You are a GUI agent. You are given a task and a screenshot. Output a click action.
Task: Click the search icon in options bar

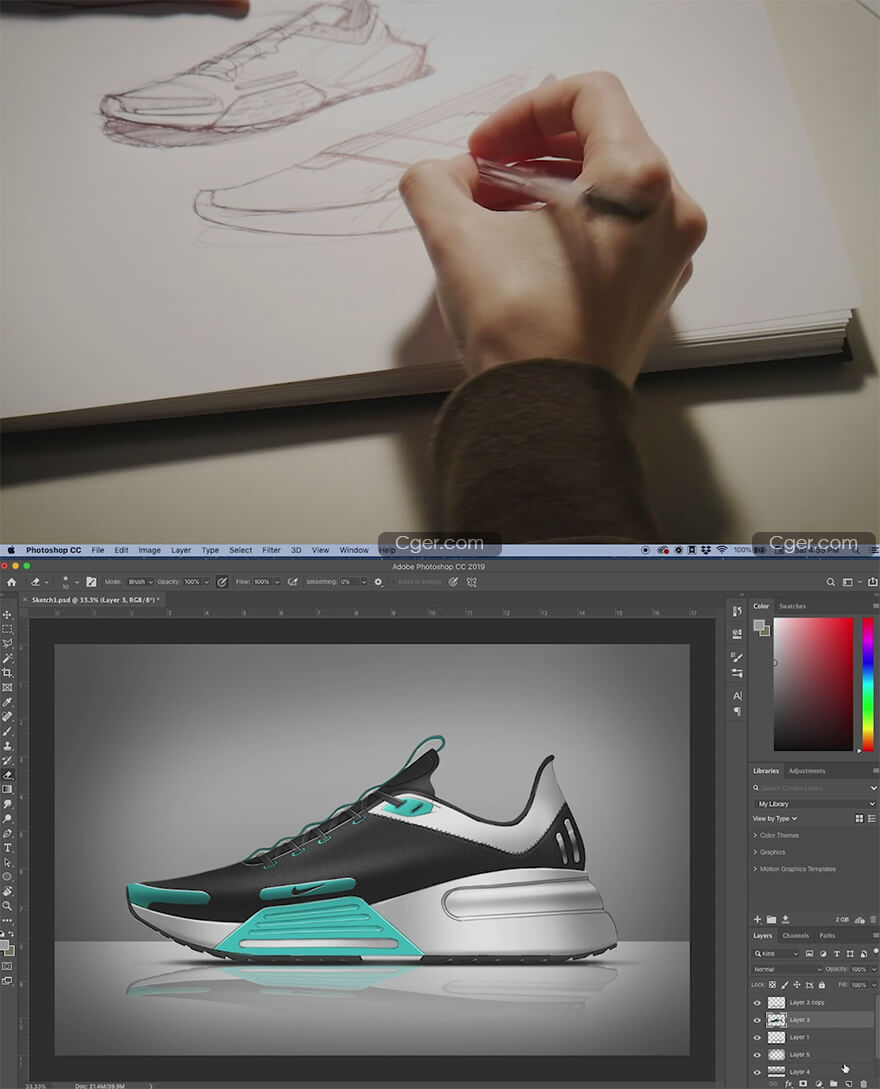pos(831,582)
